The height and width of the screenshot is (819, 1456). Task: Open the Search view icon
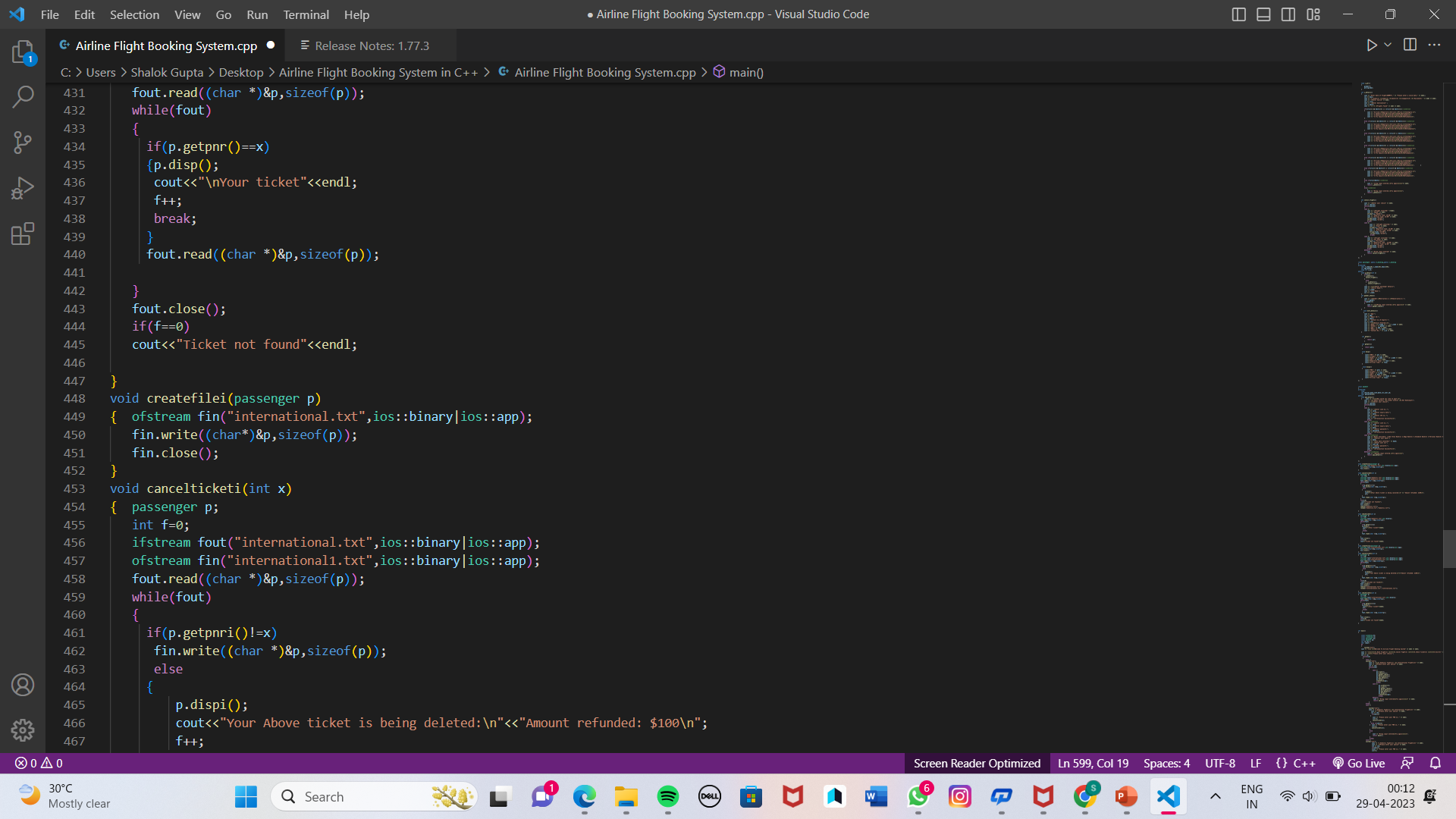(23, 97)
